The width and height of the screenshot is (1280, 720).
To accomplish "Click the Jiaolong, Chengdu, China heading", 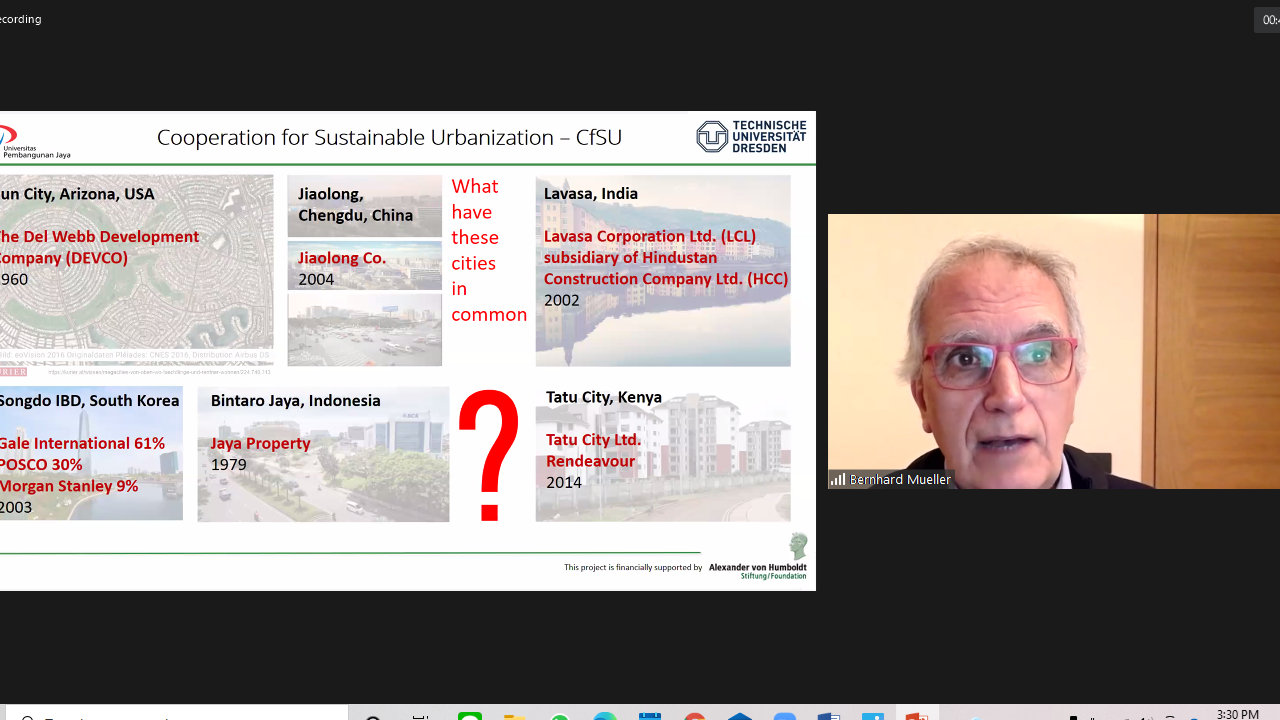I will [355, 204].
